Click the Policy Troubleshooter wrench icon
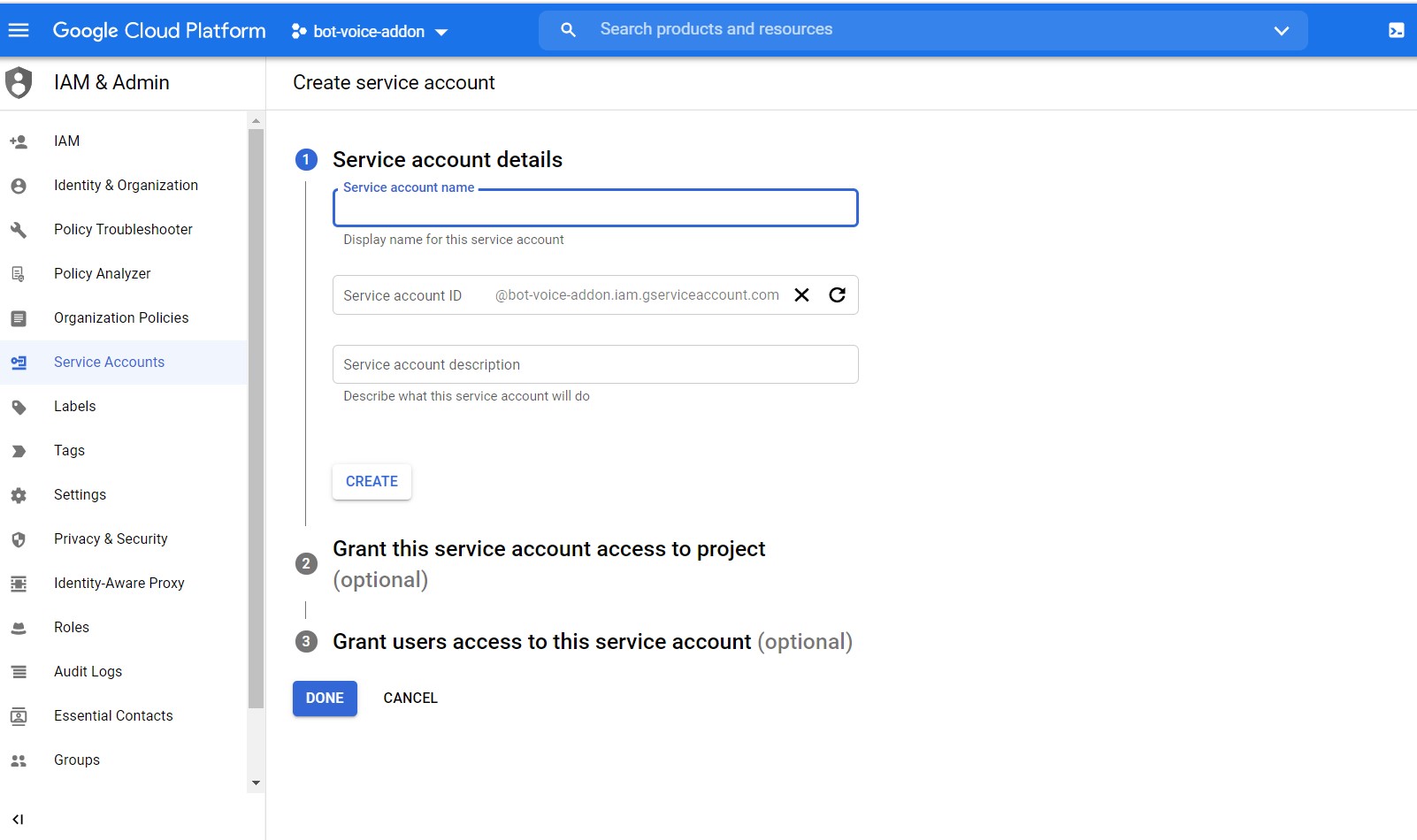The width and height of the screenshot is (1417, 840). [x=19, y=230]
